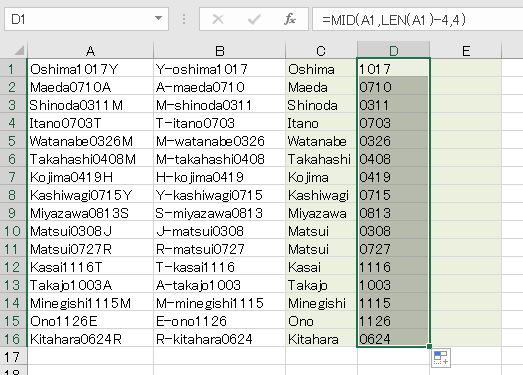
Task: Confirm formula with checkmark icon
Action: (x=254, y=19)
